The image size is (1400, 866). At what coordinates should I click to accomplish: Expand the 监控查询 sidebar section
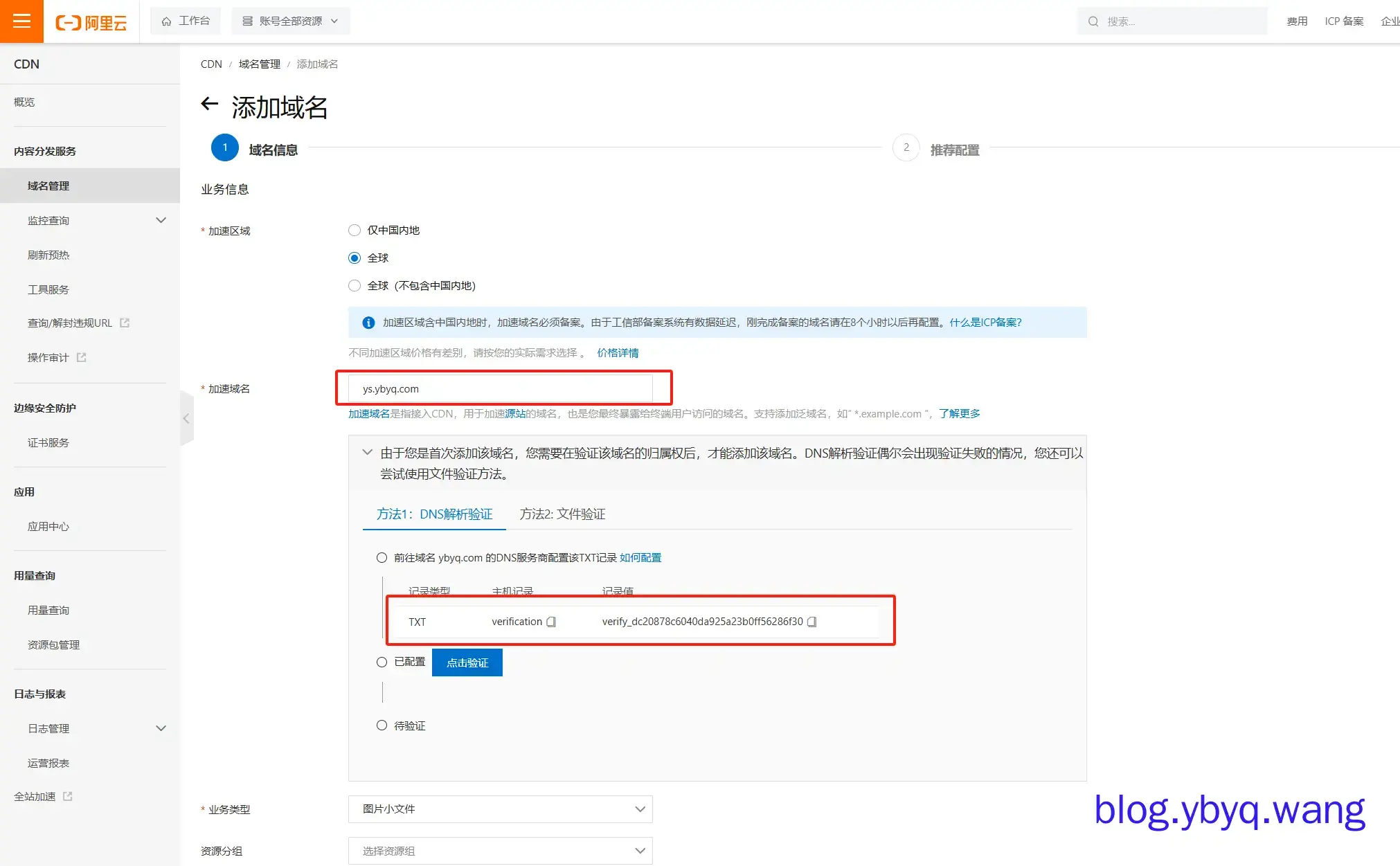(x=161, y=220)
